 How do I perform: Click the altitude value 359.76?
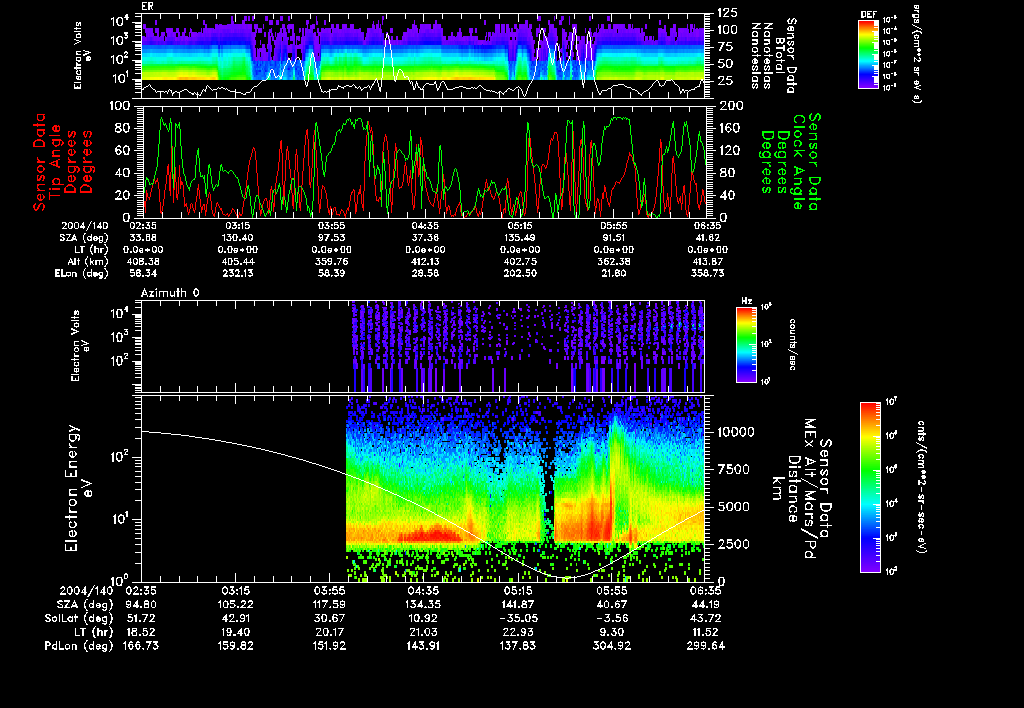pos(332,261)
